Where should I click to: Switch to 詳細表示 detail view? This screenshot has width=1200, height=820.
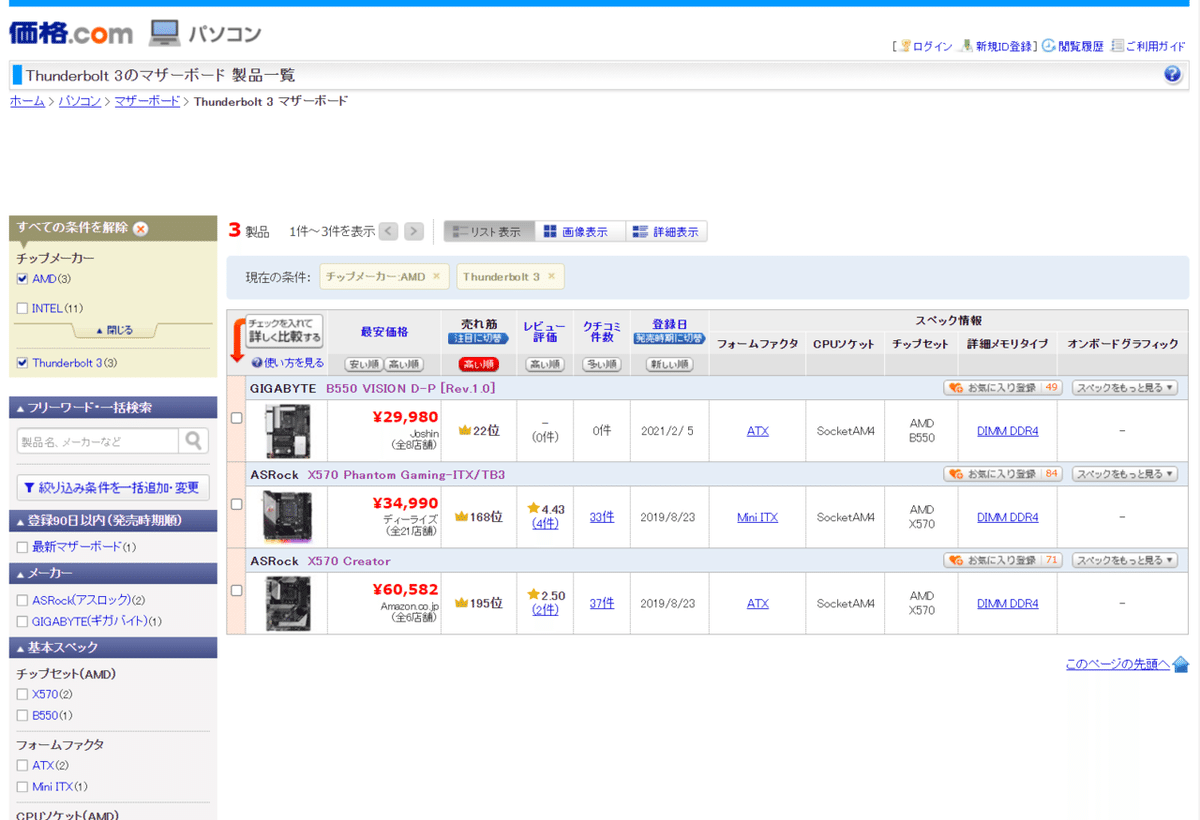[667, 232]
